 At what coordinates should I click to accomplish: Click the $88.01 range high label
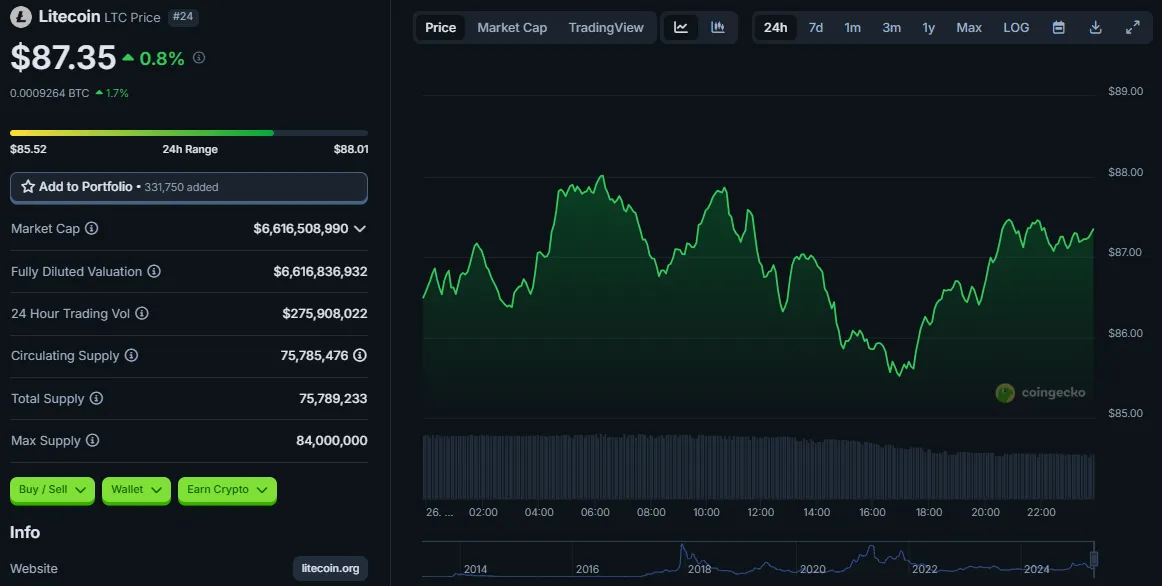(351, 149)
